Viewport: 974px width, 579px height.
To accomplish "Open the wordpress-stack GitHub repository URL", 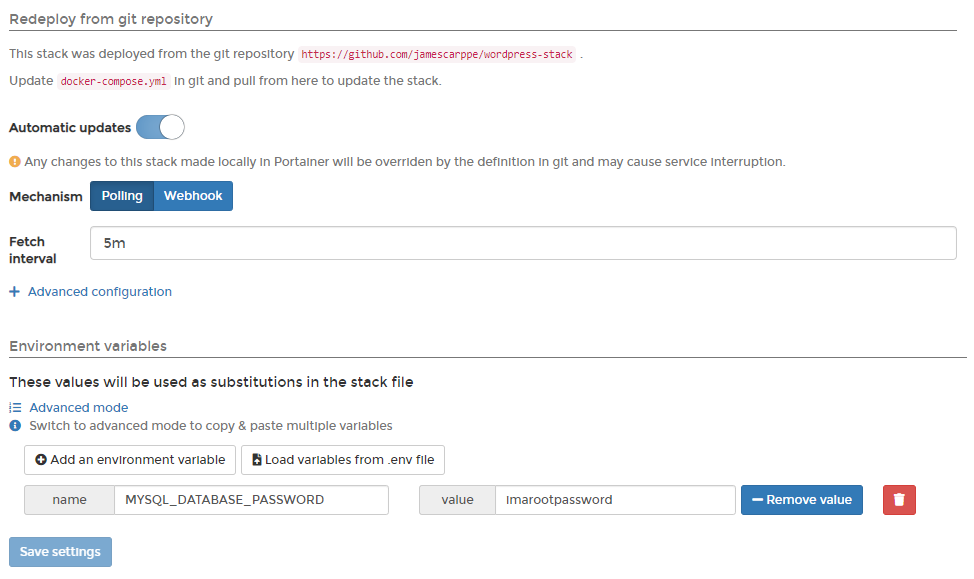I will [x=437, y=55].
